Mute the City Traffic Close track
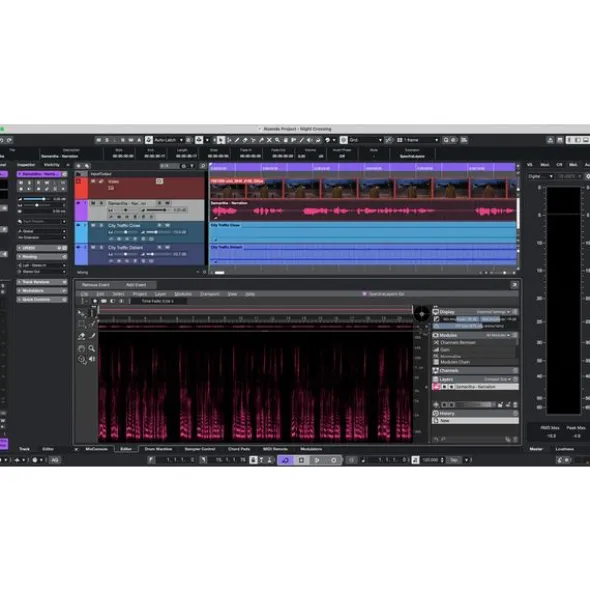 [93, 225]
